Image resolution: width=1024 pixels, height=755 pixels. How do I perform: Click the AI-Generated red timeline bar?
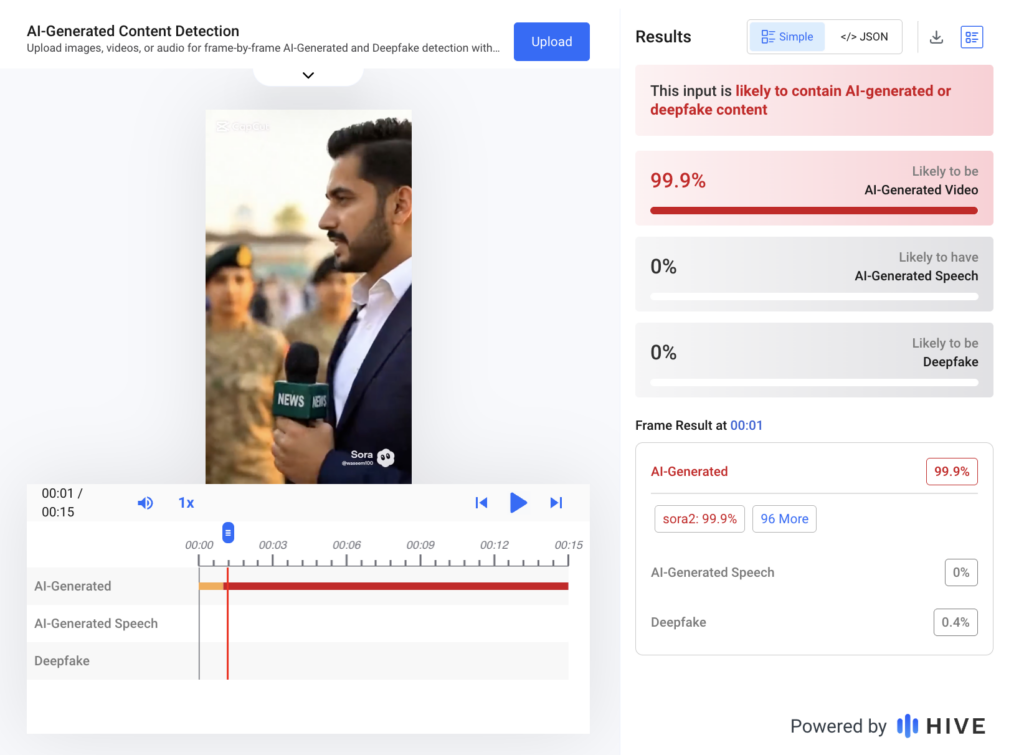(x=400, y=586)
